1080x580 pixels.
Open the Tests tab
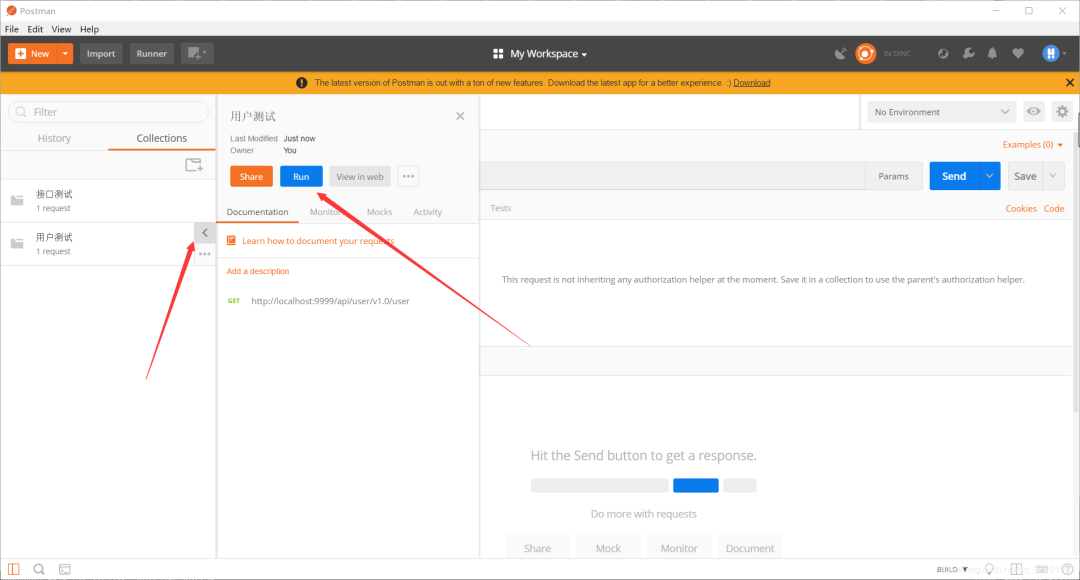[x=501, y=208]
